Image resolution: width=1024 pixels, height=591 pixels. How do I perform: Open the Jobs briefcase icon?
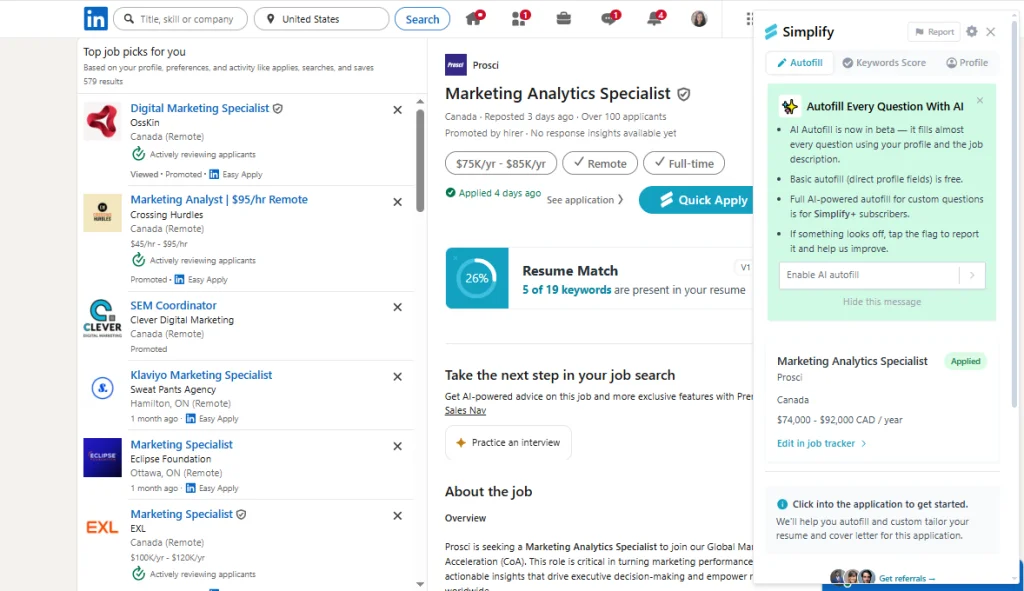[563, 17]
